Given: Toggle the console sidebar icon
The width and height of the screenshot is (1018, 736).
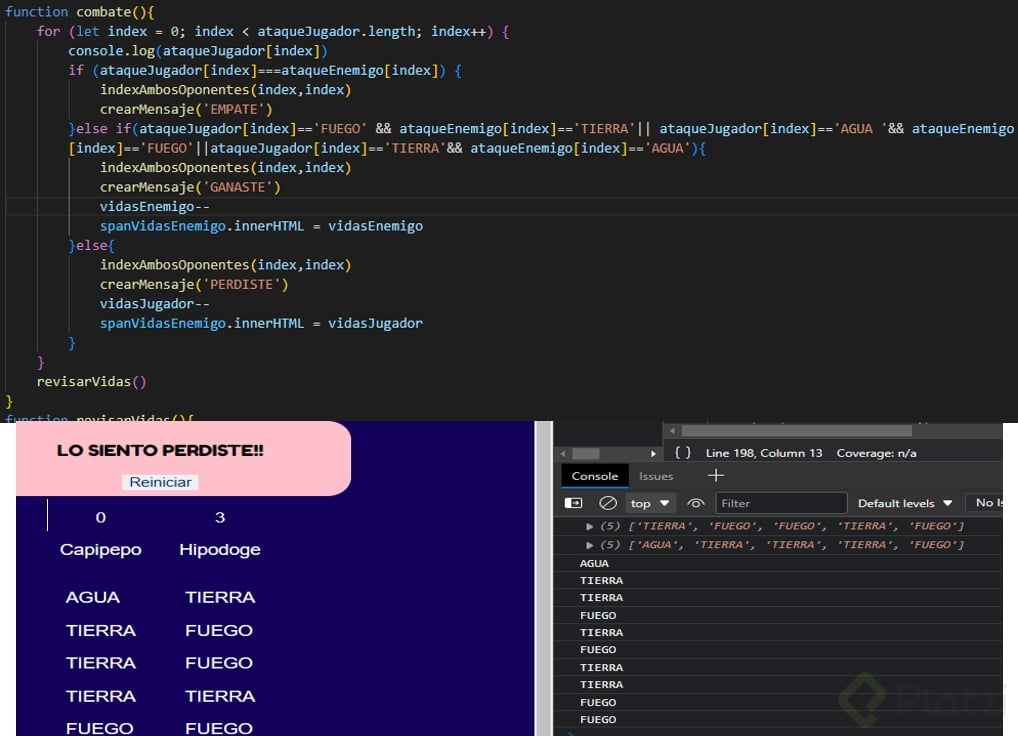Looking at the screenshot, I should point(573,503).
